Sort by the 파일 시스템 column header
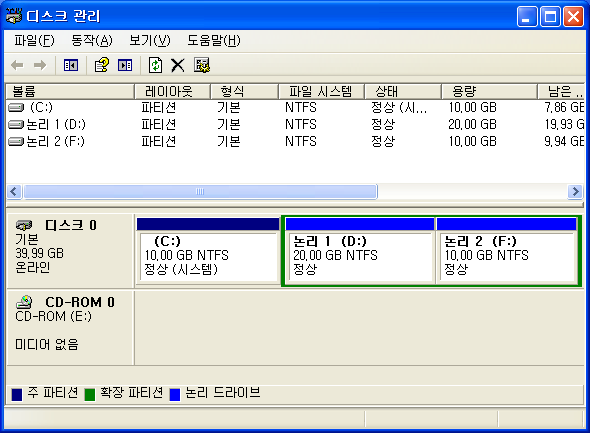Screen dimensions: 590x433 321,91
